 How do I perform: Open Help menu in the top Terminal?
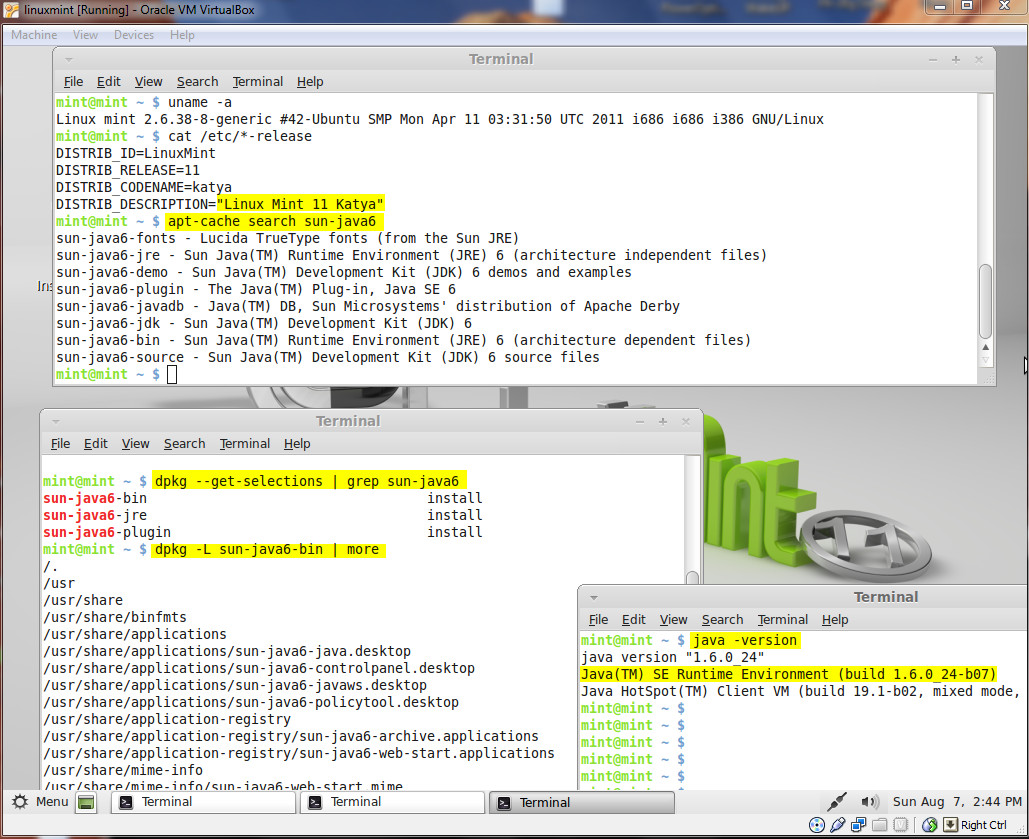pyautogui.click(x=310, y=82)
